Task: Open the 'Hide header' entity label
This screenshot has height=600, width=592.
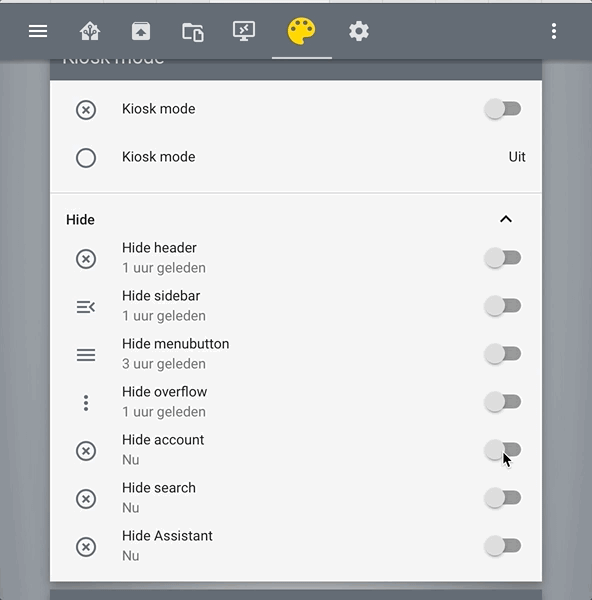Action: (159, 248)
